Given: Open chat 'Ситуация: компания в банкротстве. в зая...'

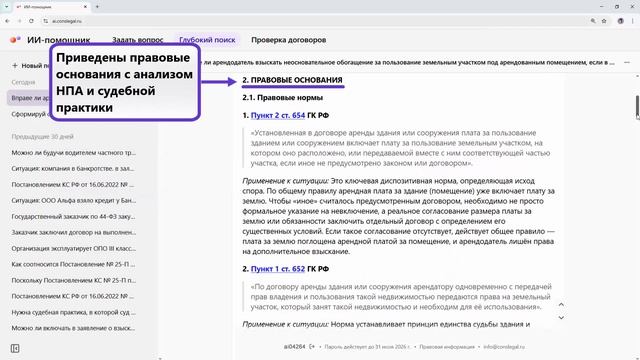Looking at the screenshot, I should (73, 169).
